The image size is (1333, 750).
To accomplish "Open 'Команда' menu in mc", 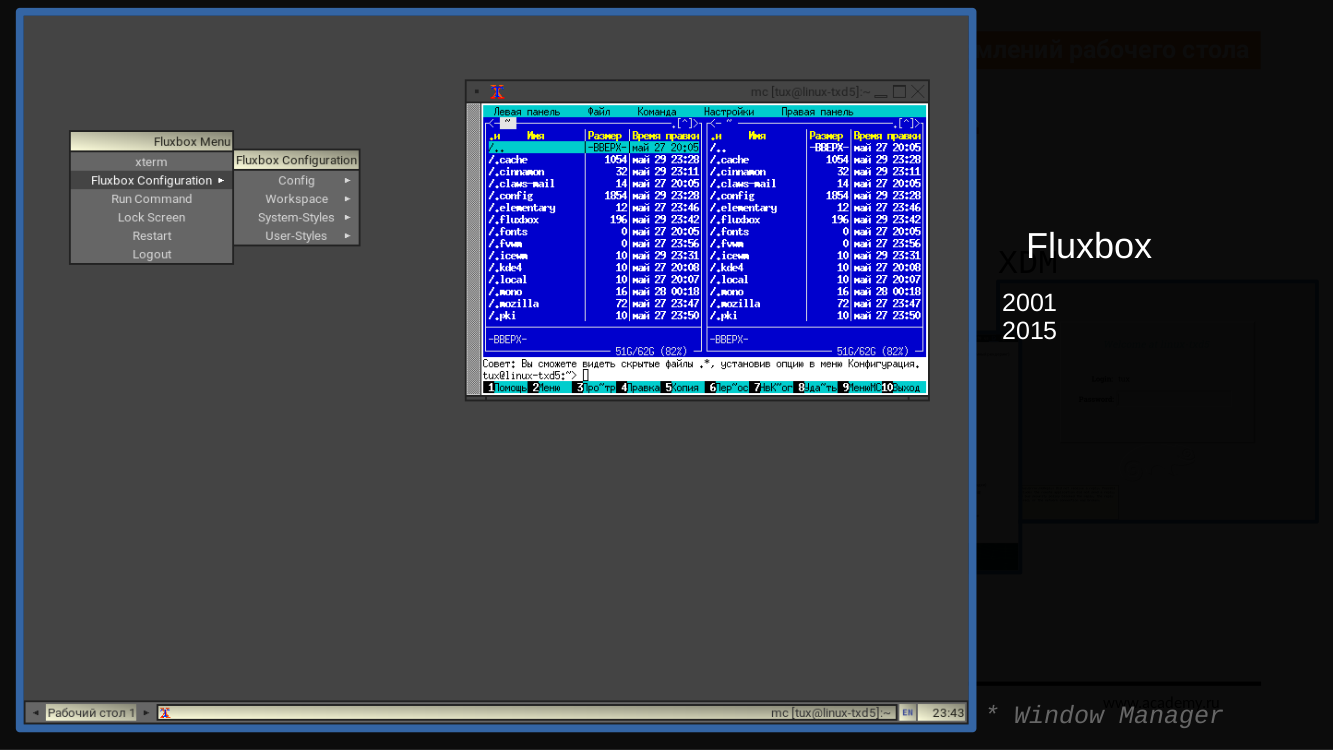I will (x=657, y=112).
